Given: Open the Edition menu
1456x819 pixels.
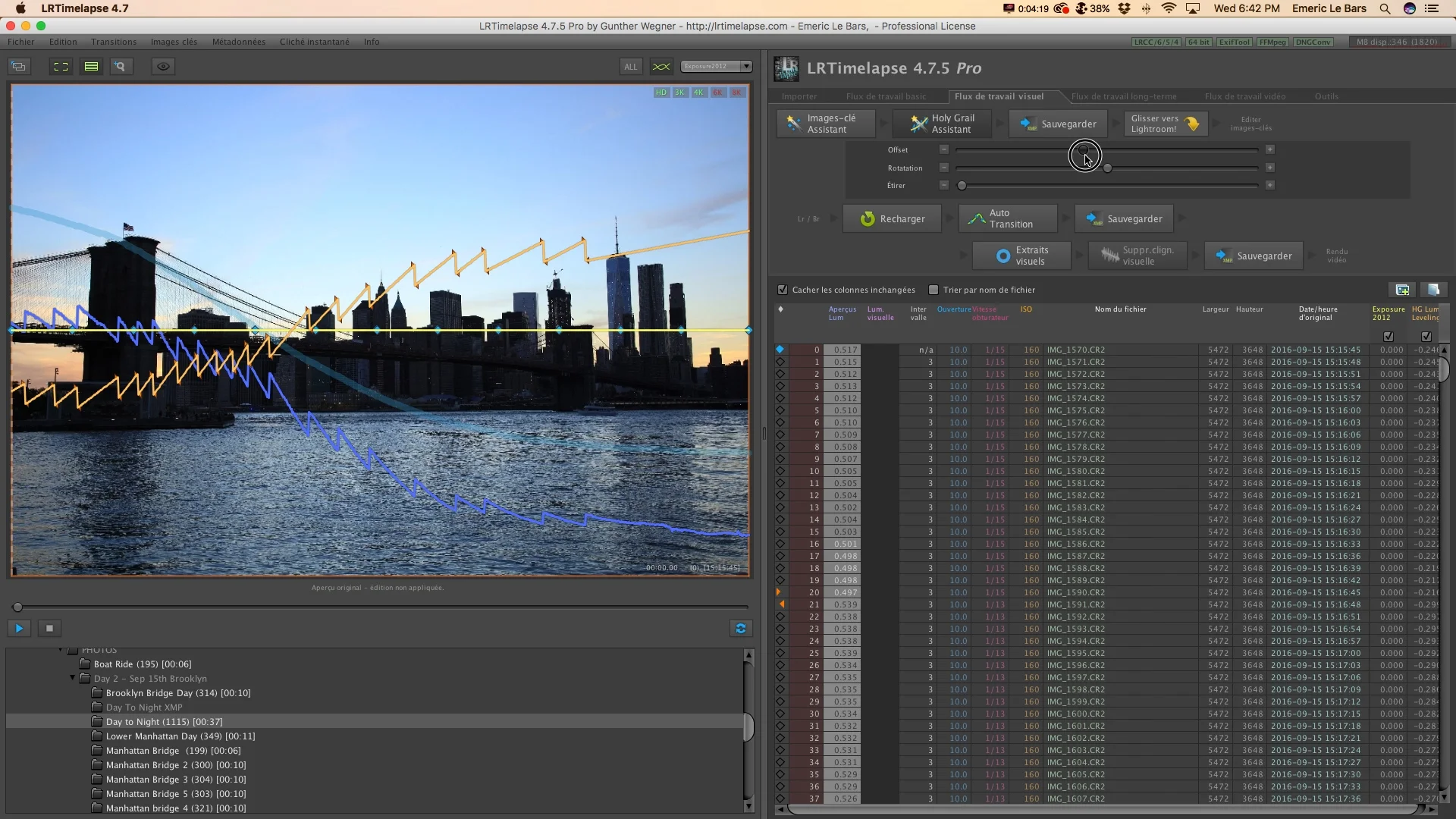Looking at the screenshot, I should [63, 42].
